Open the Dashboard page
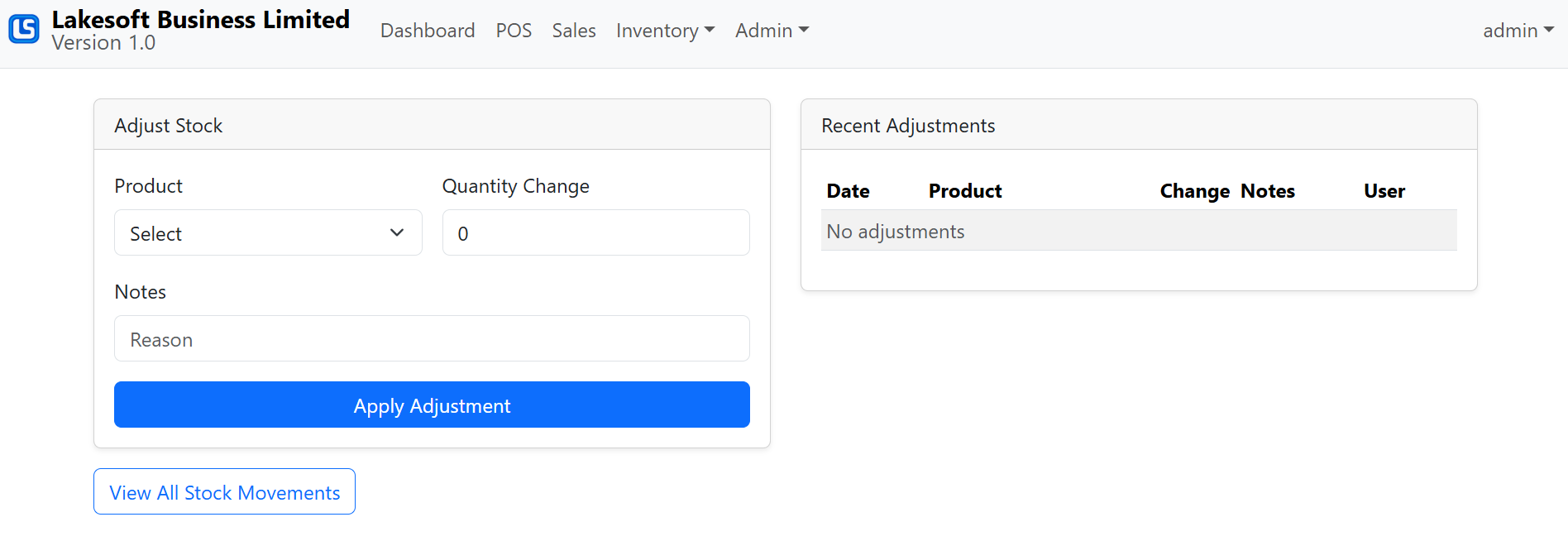 428,31
